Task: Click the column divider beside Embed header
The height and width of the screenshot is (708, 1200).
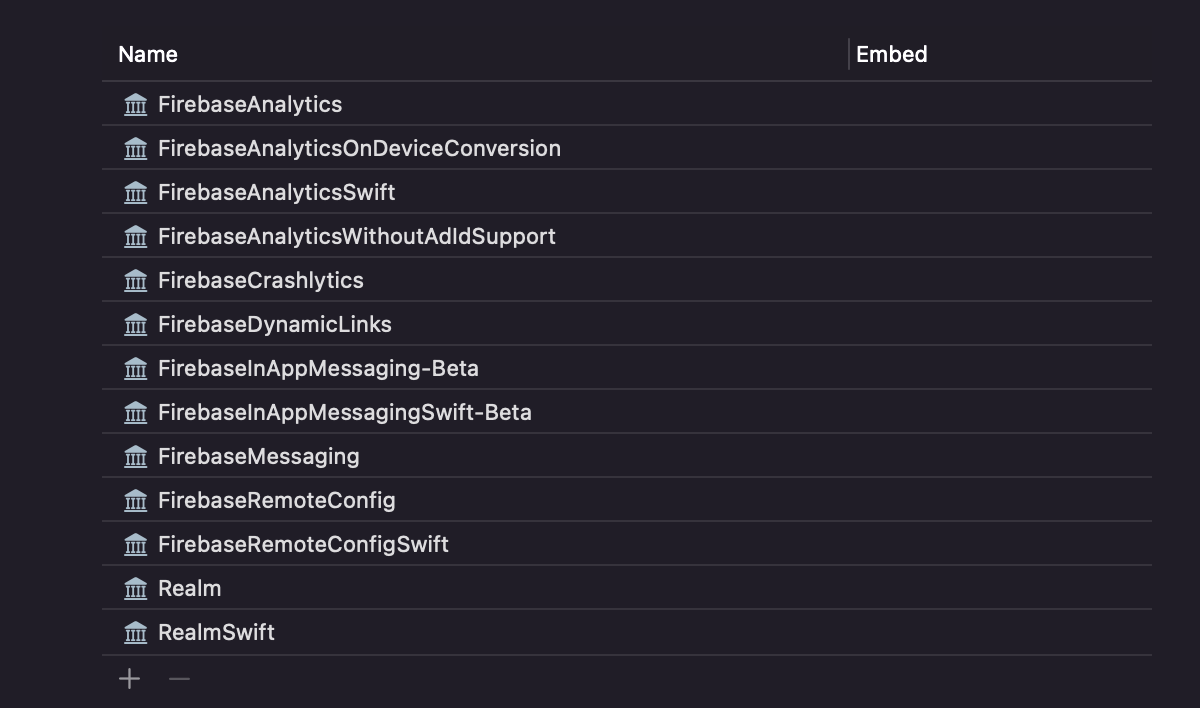Action: tap(849, 54)
